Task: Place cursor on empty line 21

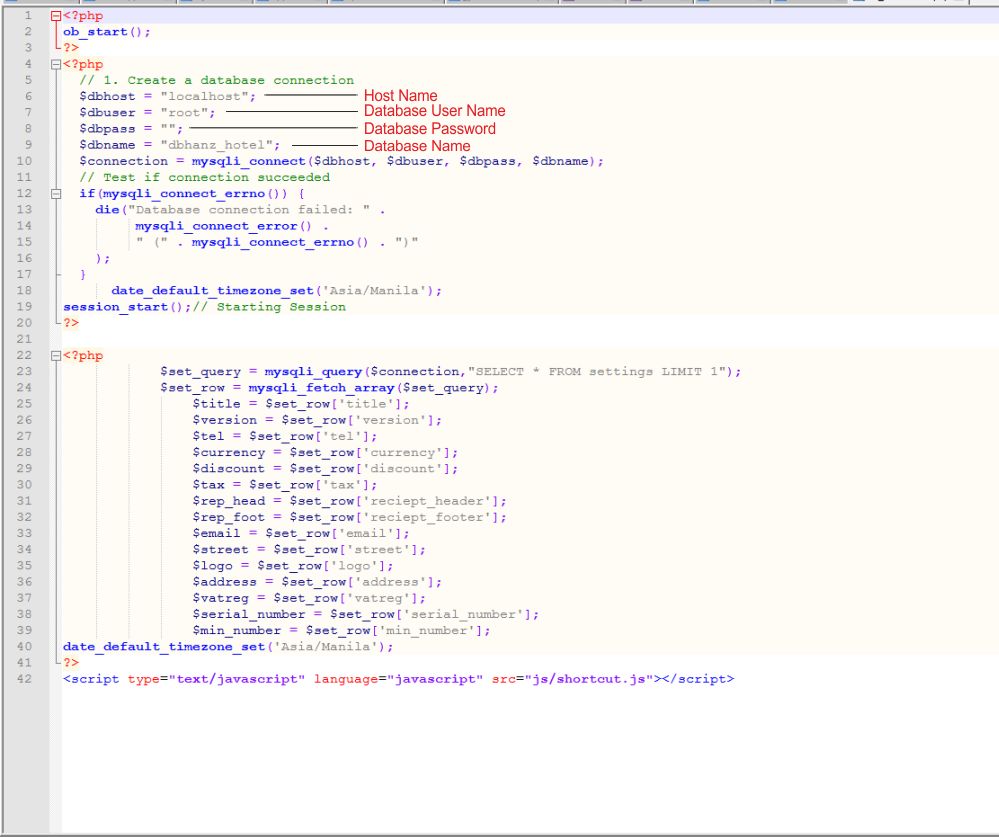Action: click(x=300, y=339)
